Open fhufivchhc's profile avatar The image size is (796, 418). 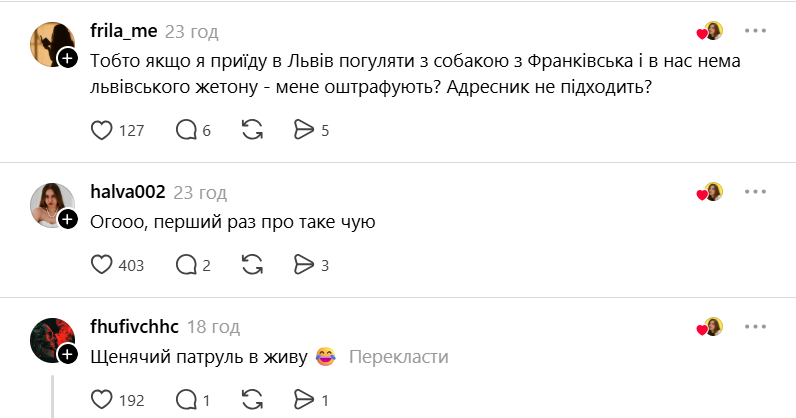point(50,338)
